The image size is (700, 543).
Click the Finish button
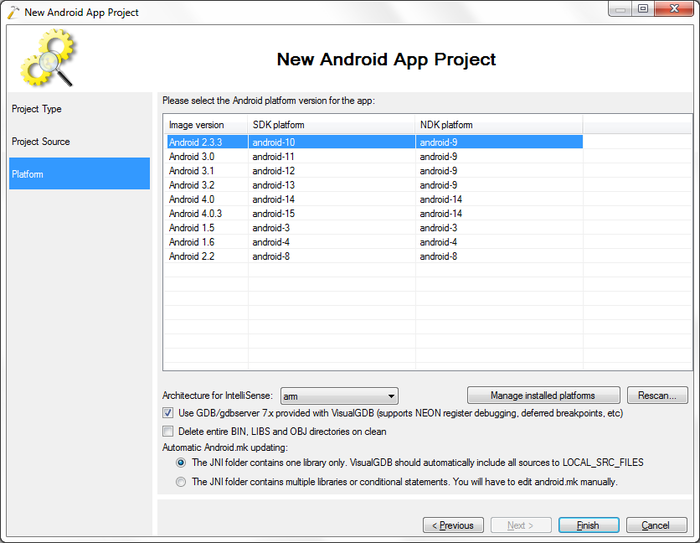(588, 525)
